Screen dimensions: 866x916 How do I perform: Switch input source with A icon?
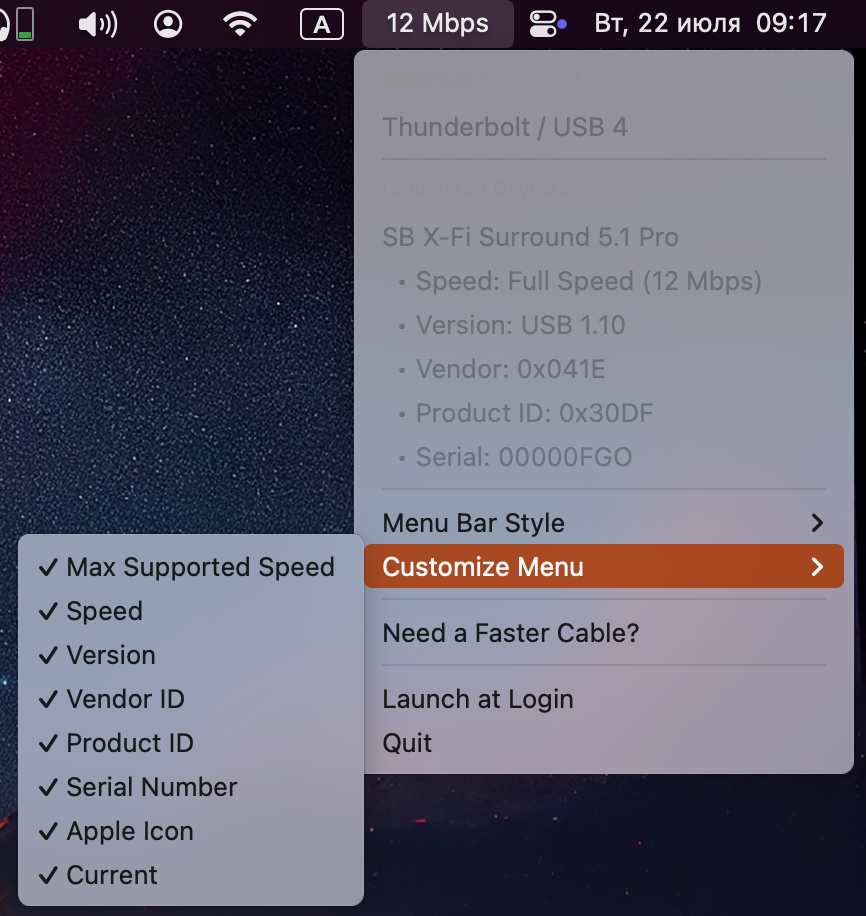321,25
